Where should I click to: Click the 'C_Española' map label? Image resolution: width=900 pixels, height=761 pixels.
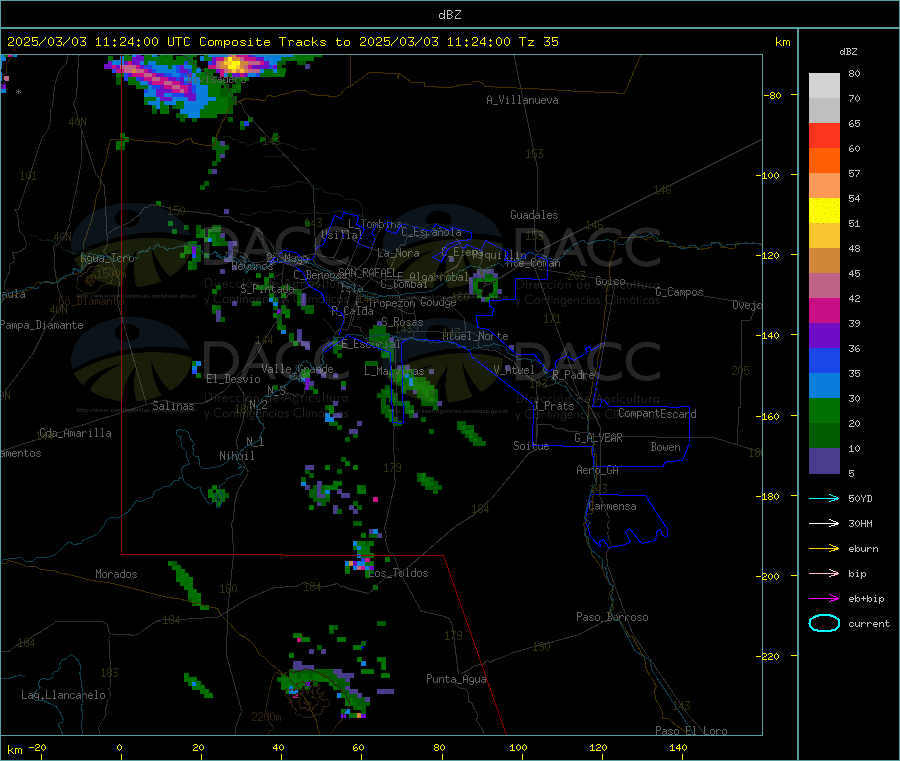431,232
